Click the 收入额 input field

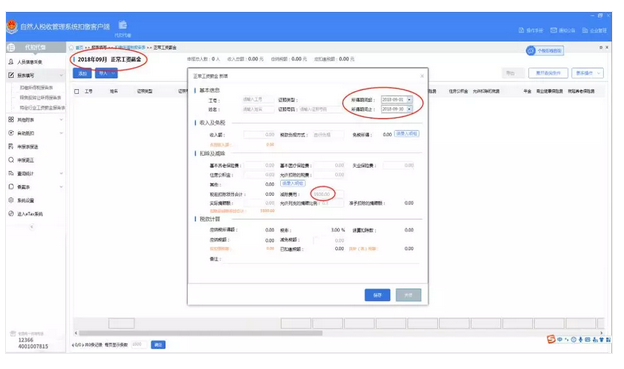[259, 135]
